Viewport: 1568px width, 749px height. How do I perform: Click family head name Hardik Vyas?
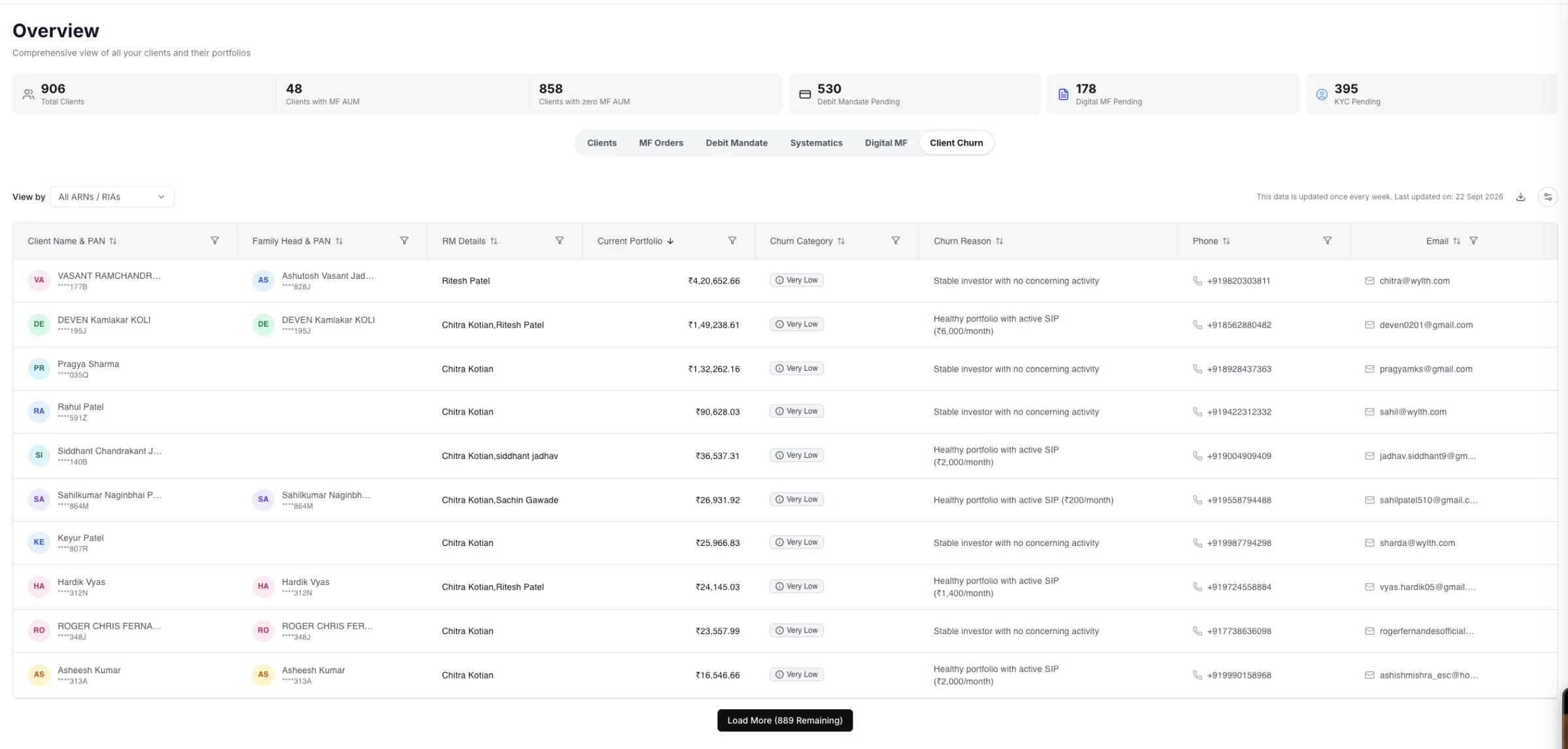click(x=306, y=582)
